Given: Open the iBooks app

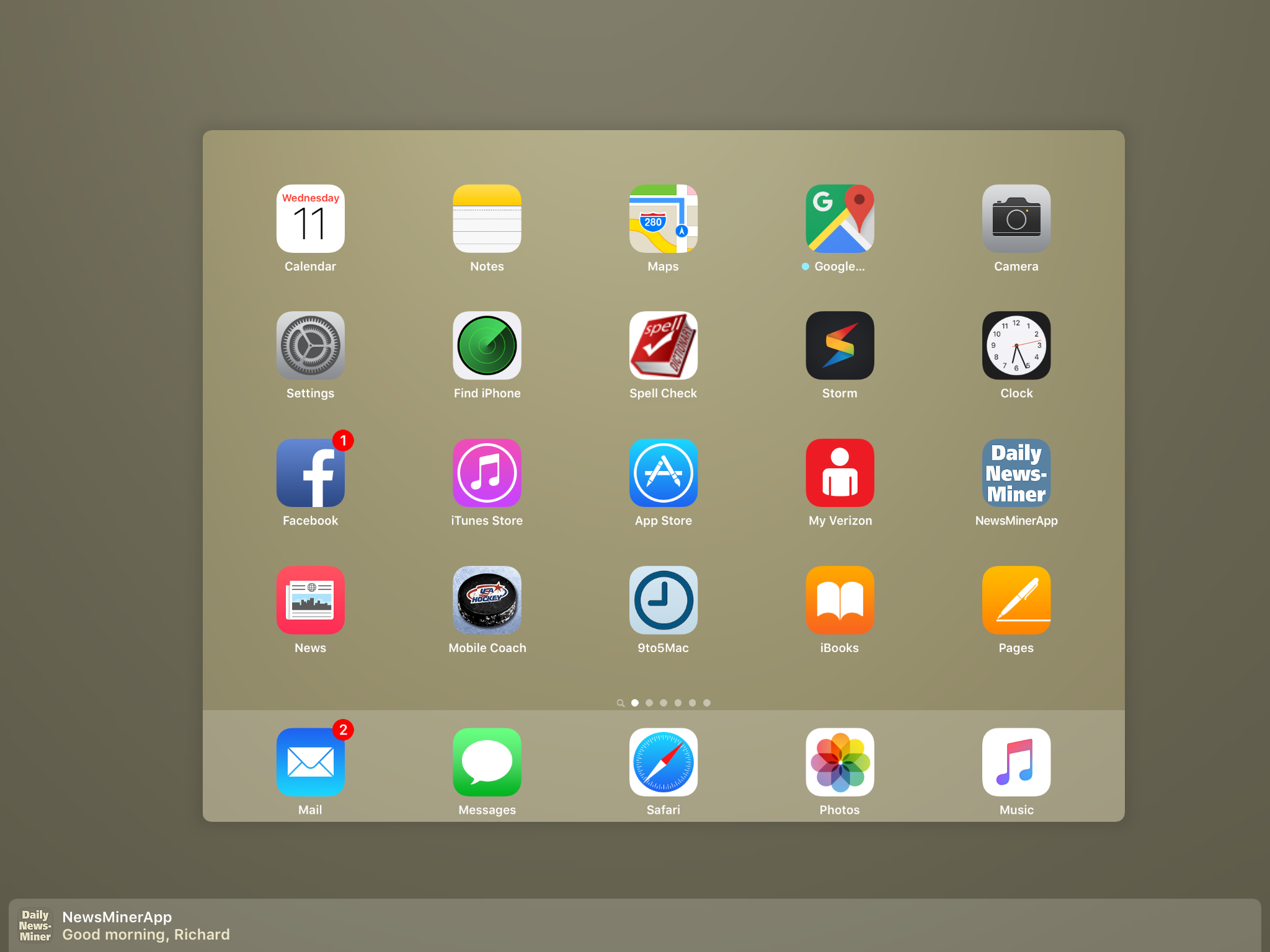Looking at the screenshot, I should pyautogui.click(x=840, y=600).
